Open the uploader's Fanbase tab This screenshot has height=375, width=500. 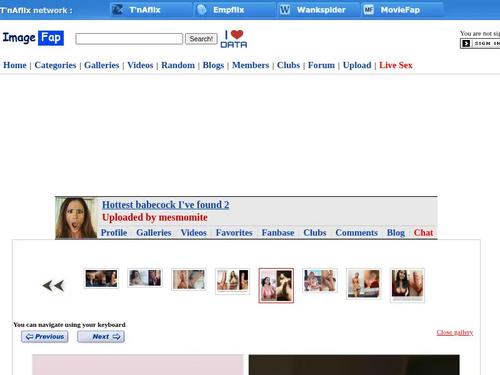(x=278, y=233)
